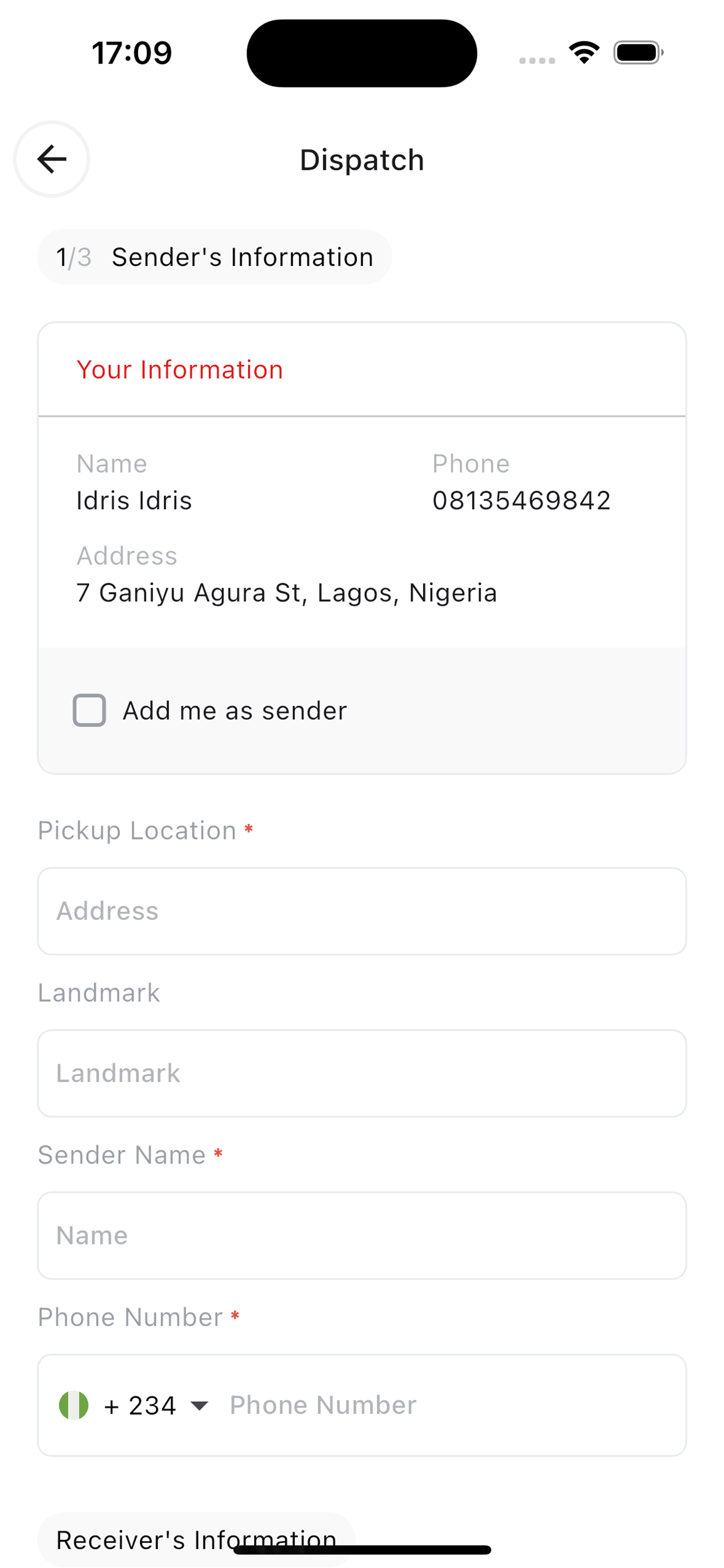724x1568 pixels.
Task: Tap the 17:09 clock in status bar
Action: pyautogui.click(x=132, y=53)
